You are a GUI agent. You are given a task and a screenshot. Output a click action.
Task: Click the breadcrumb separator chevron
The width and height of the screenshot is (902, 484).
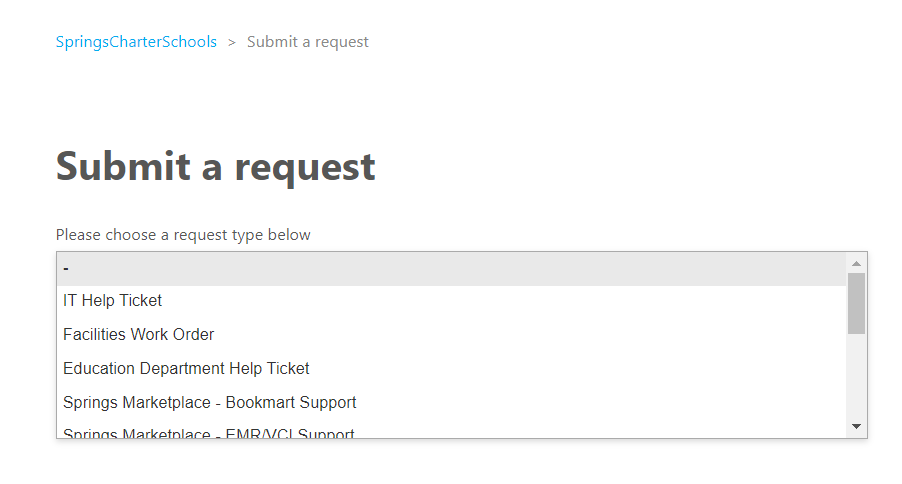coord(232,42)
